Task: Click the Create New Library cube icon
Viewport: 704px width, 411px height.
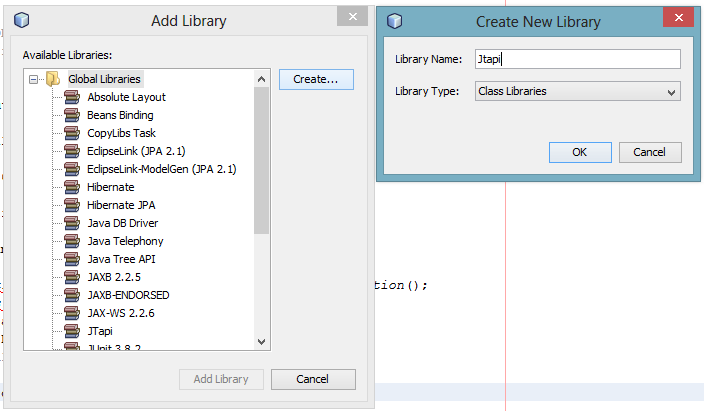Action: point(395,21)
